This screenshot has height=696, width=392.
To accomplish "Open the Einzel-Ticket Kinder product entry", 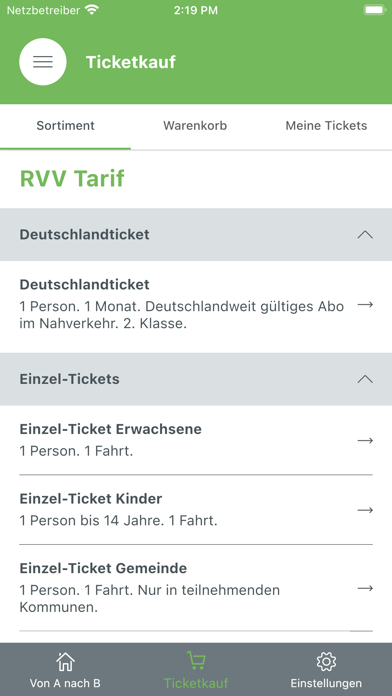I will 196,510.
